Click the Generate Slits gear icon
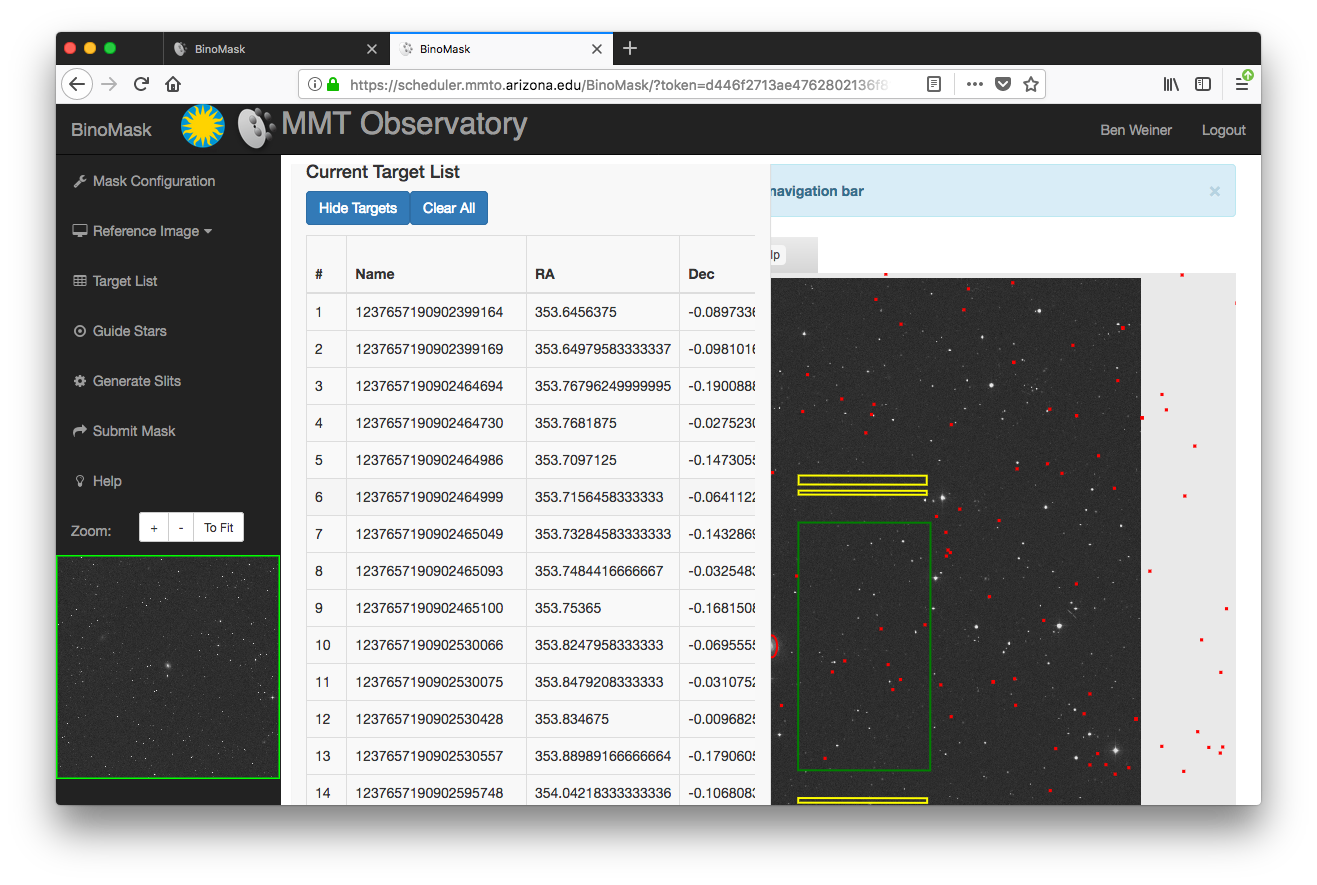Image resolution: width=1317 pixels, height=885 pixels. click(x=80, y=381)
